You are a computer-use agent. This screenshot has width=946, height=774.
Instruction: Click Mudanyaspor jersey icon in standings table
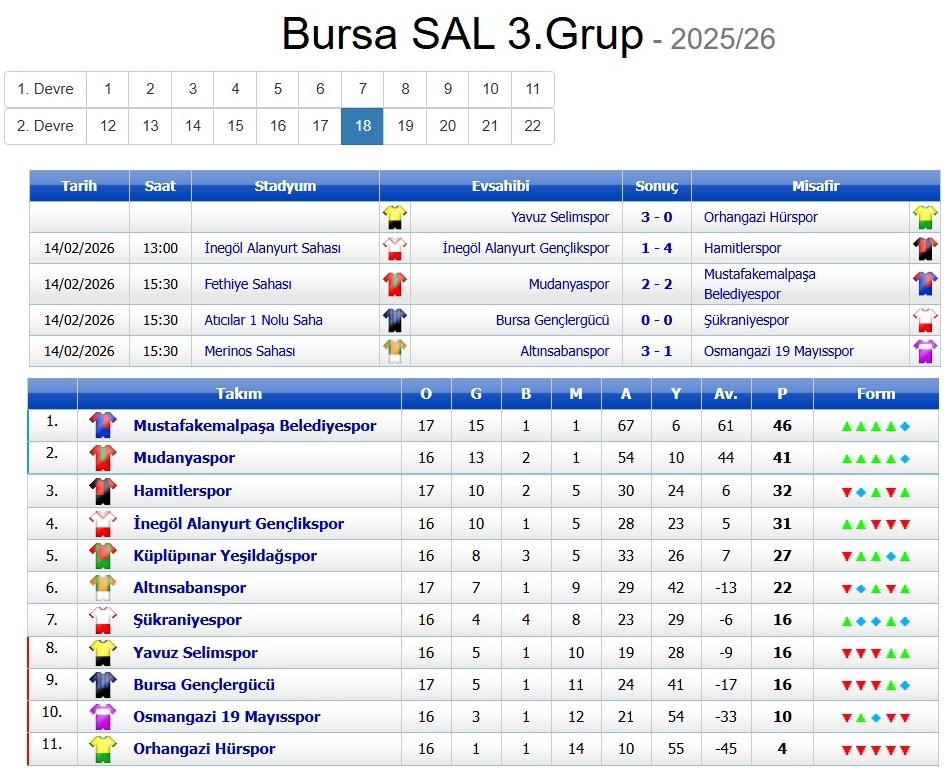tap(103, 458)
